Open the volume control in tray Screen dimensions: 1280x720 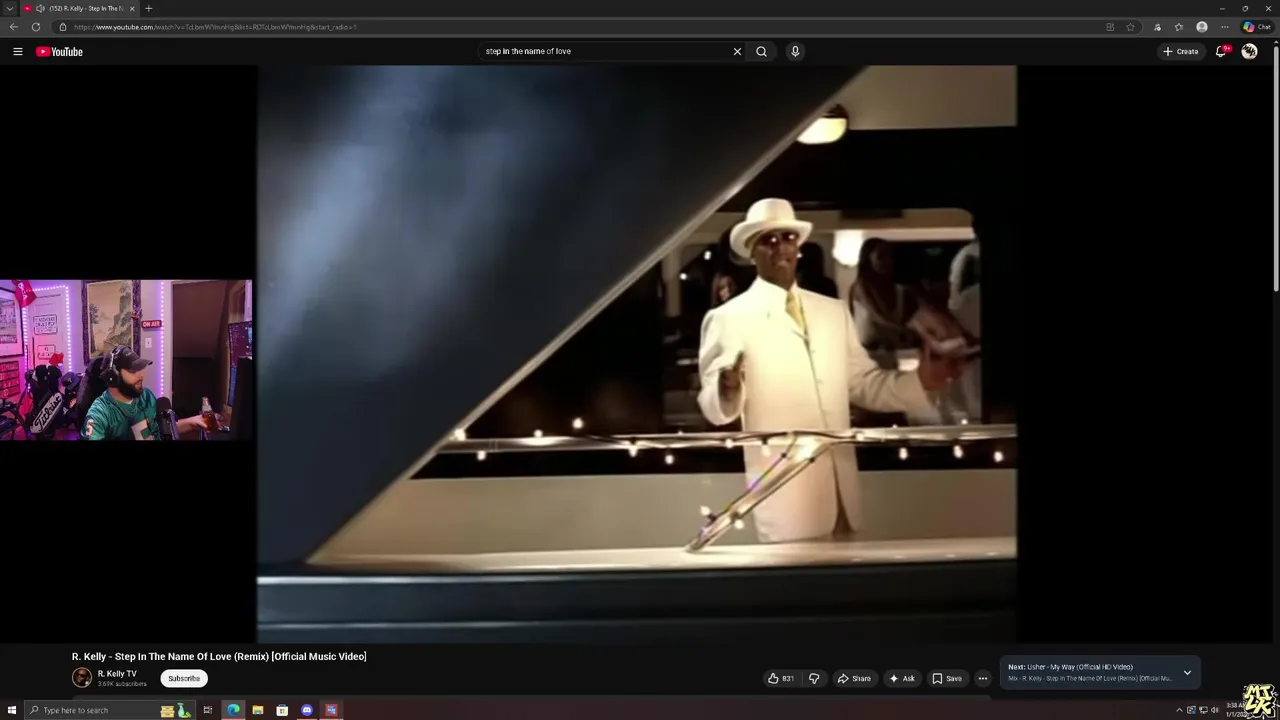point(1215,710)
